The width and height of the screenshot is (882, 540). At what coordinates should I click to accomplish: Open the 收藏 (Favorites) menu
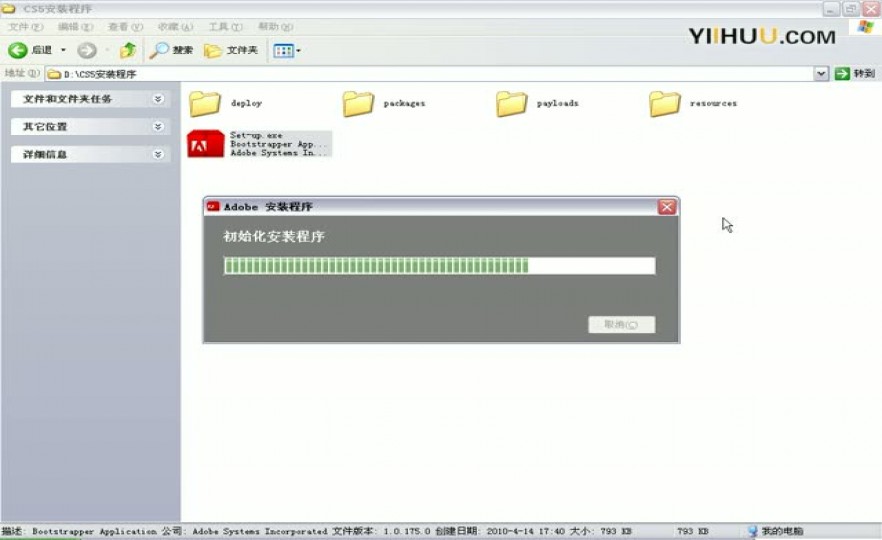pyautogui.click(x=175, y=27)
